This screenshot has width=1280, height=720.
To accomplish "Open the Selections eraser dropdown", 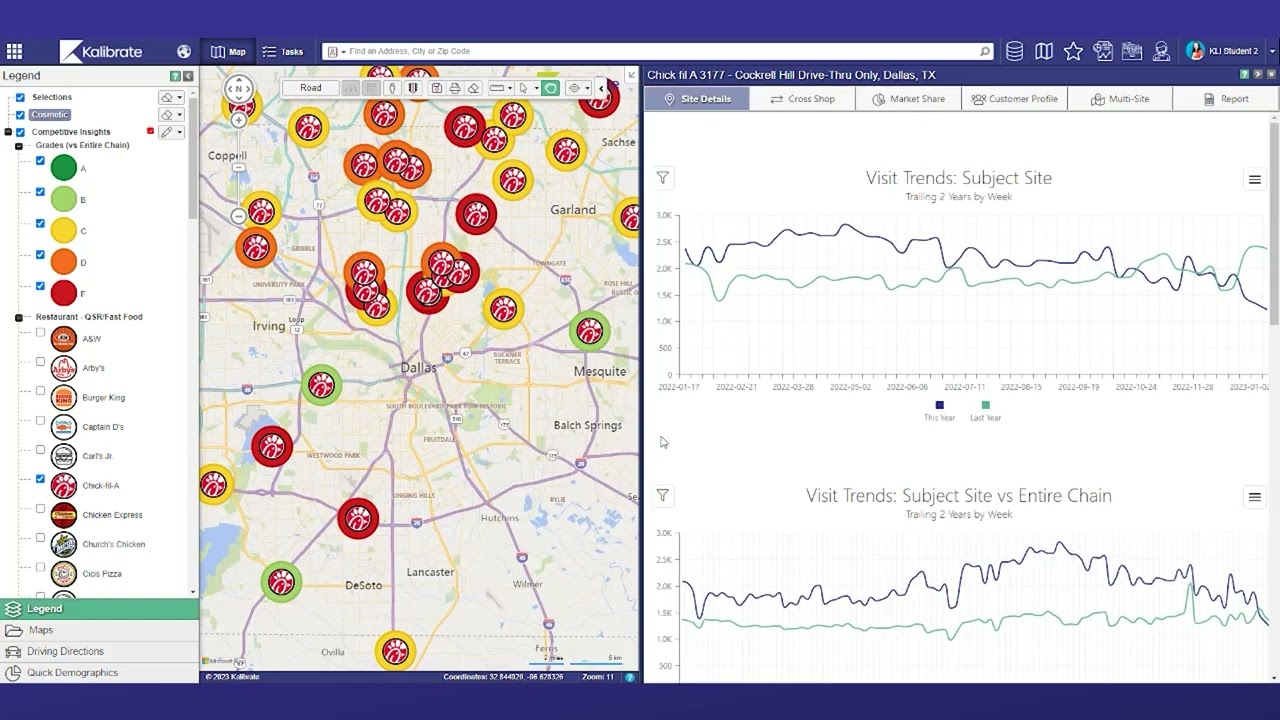I will (179, 97).
